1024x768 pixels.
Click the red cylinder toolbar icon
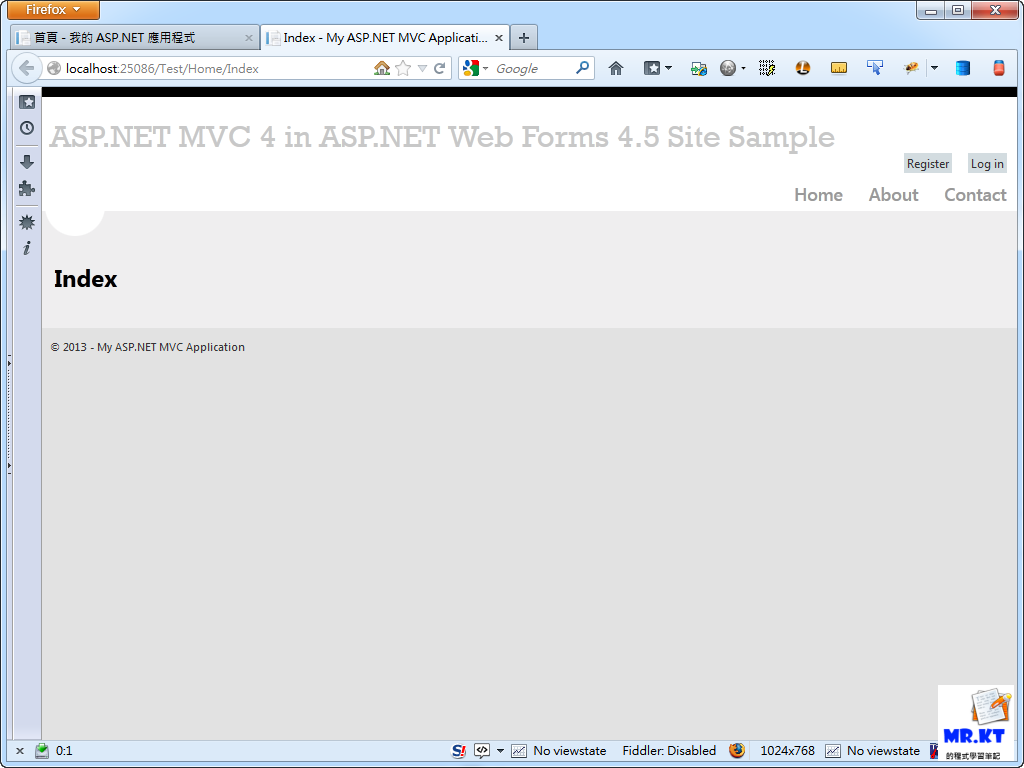pos(999,68)
